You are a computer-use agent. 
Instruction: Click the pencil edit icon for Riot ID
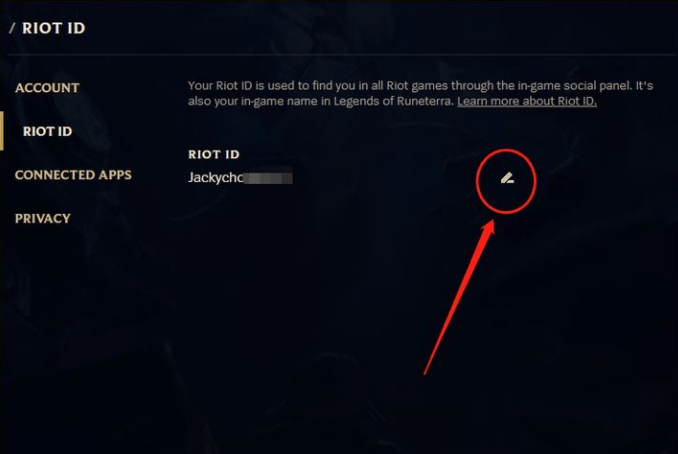pos(507,178)
